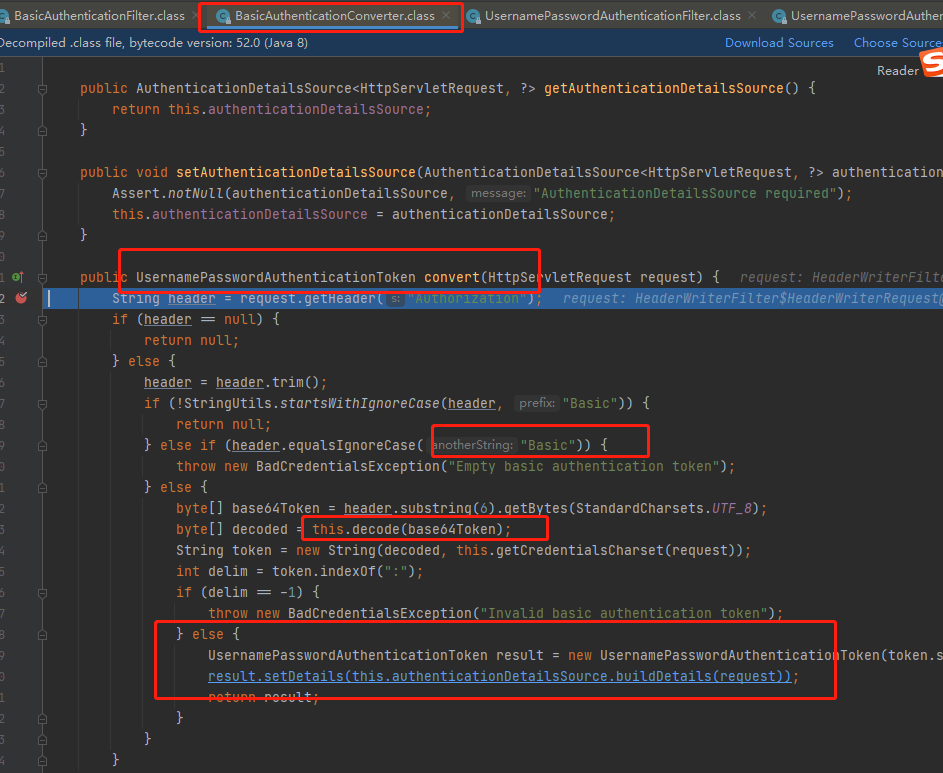Image resolution: width=943 pixels, height=773 pixels.
Task: Collapse the setAuthenticationDetailsSource method fold
Action: pos(42,173)
